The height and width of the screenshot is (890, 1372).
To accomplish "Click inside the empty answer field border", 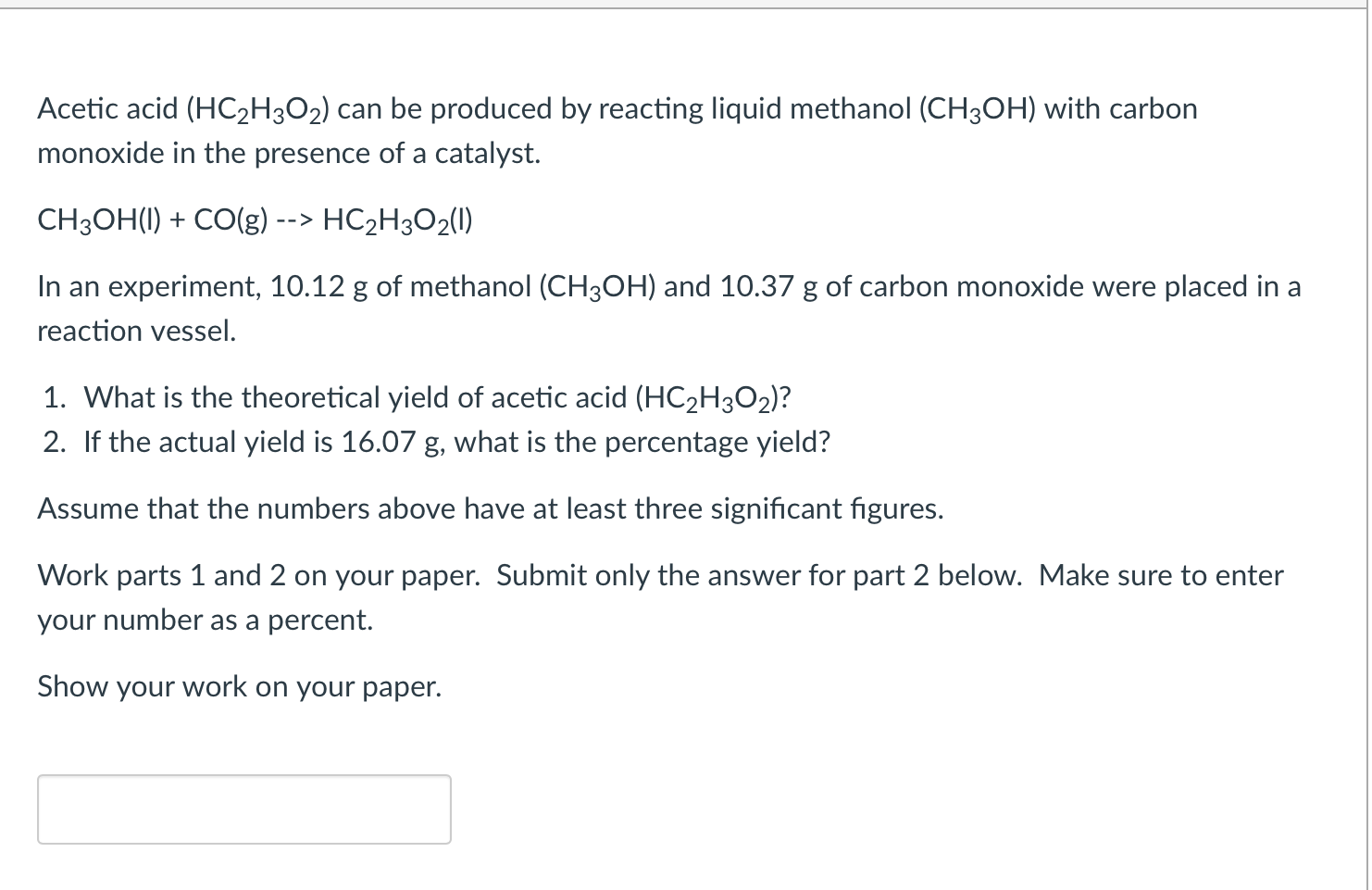I will point(243,809).
